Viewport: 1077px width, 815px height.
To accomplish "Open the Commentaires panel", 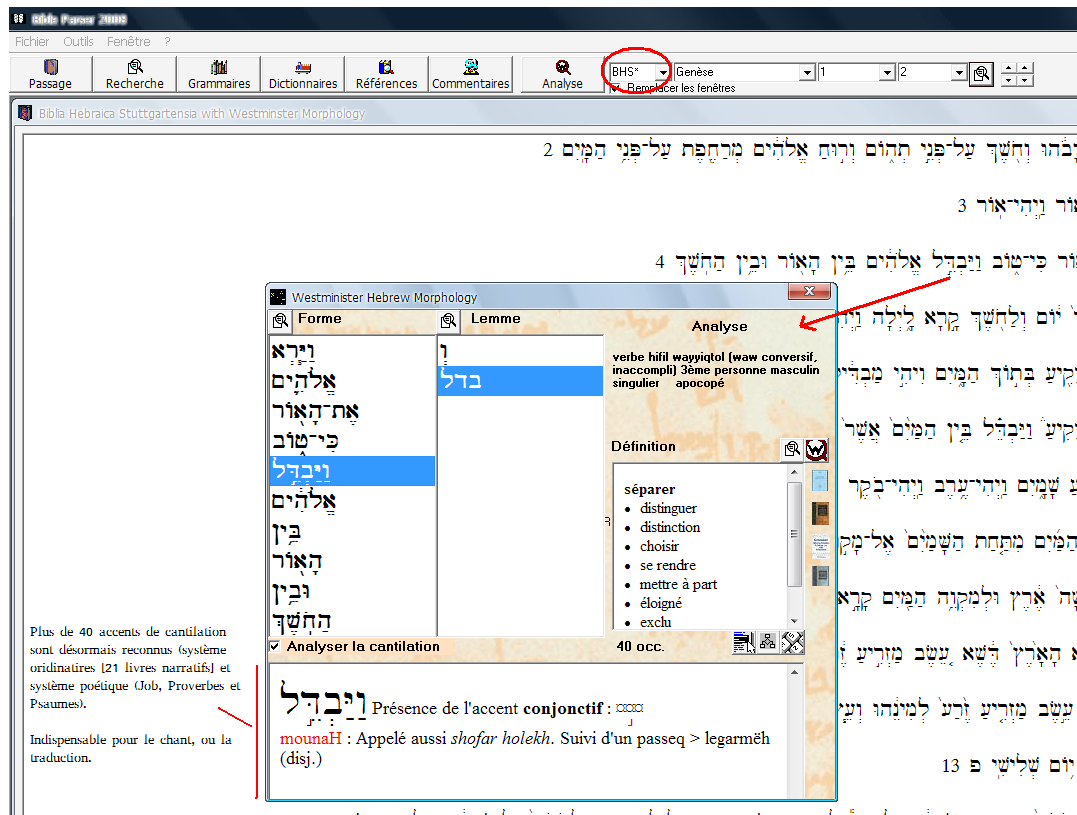I will pyautogui.click(x=471, y=74).
